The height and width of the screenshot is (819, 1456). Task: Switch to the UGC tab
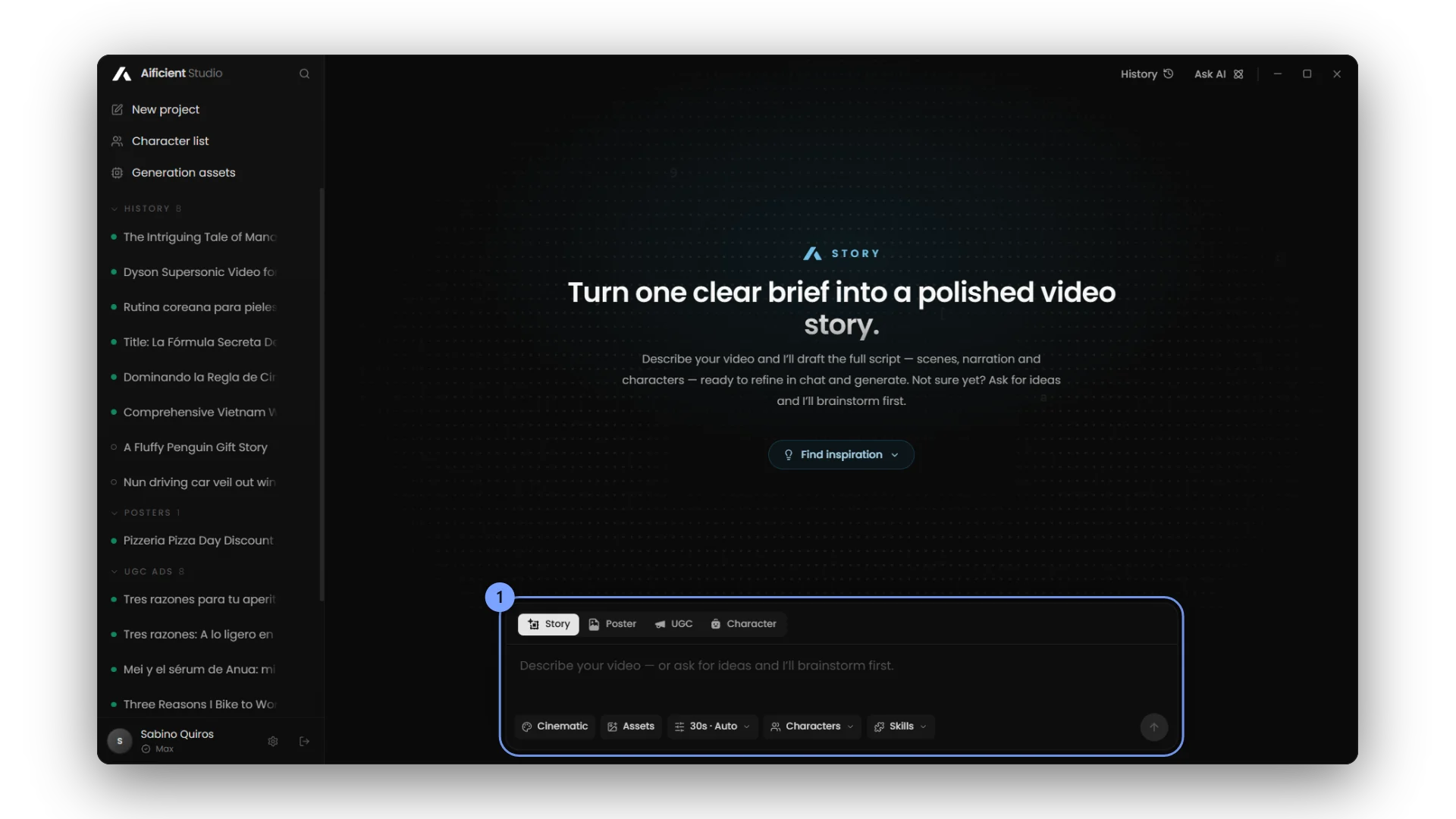674,624
